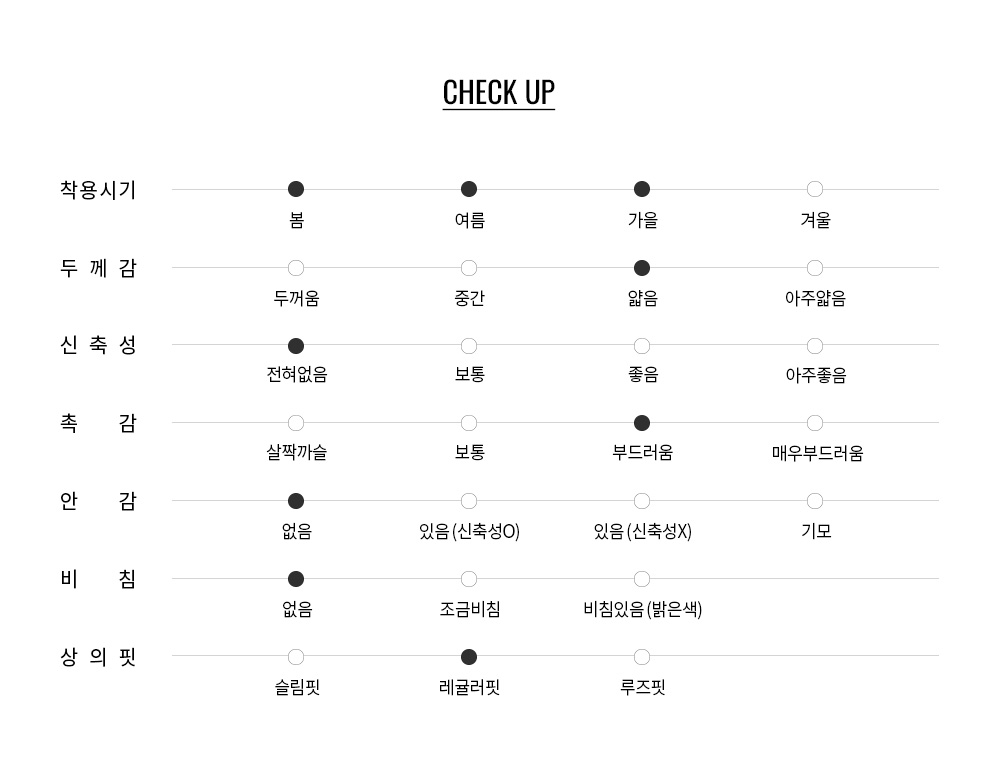Screen dimensions: 1000x777
Task: Click the 레귤러핏 fit dot
Action: (x=469, y=657)
